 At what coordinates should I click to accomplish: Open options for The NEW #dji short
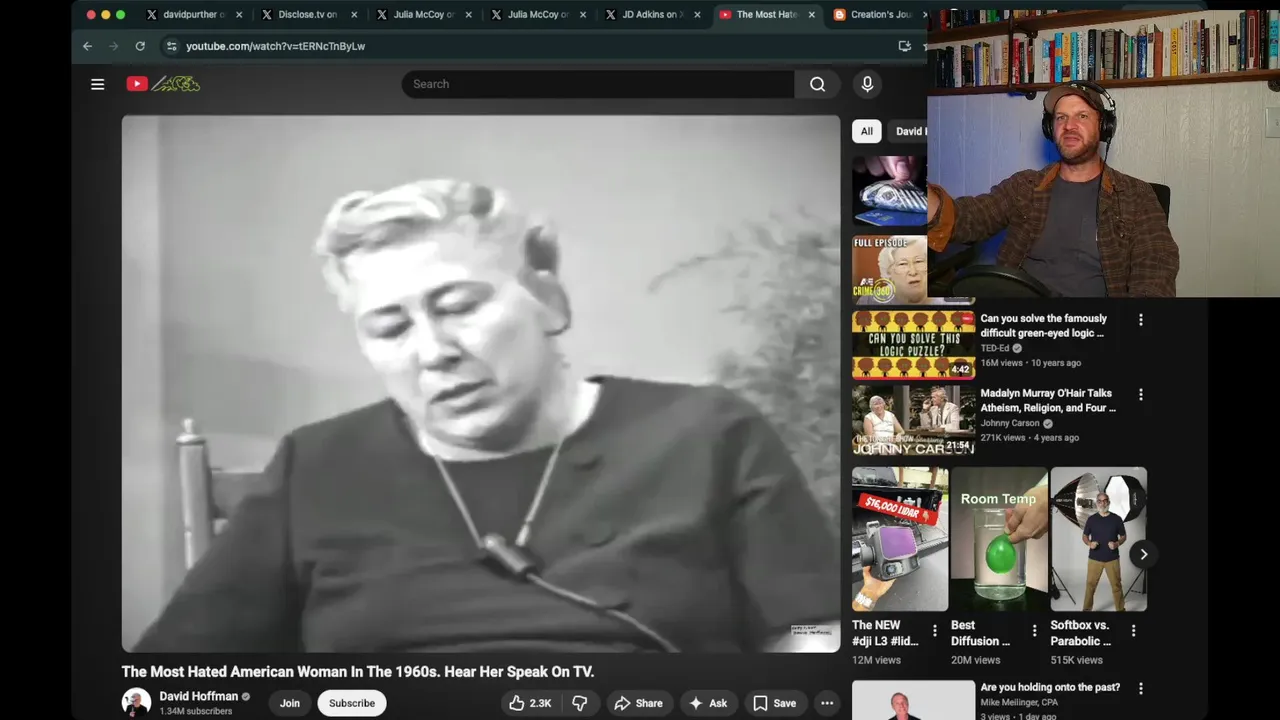(x=935, y=631)
